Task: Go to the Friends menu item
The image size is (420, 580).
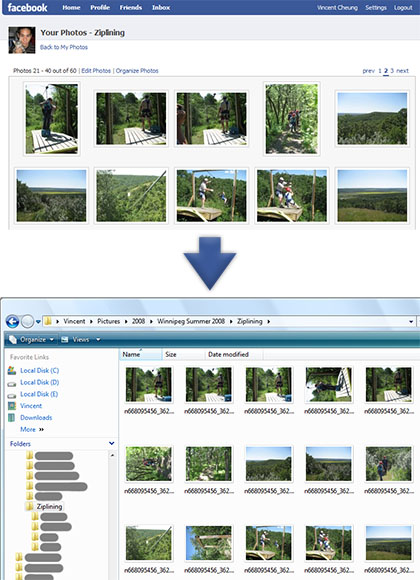Action: pyautogui.click(x=131, y=7)
